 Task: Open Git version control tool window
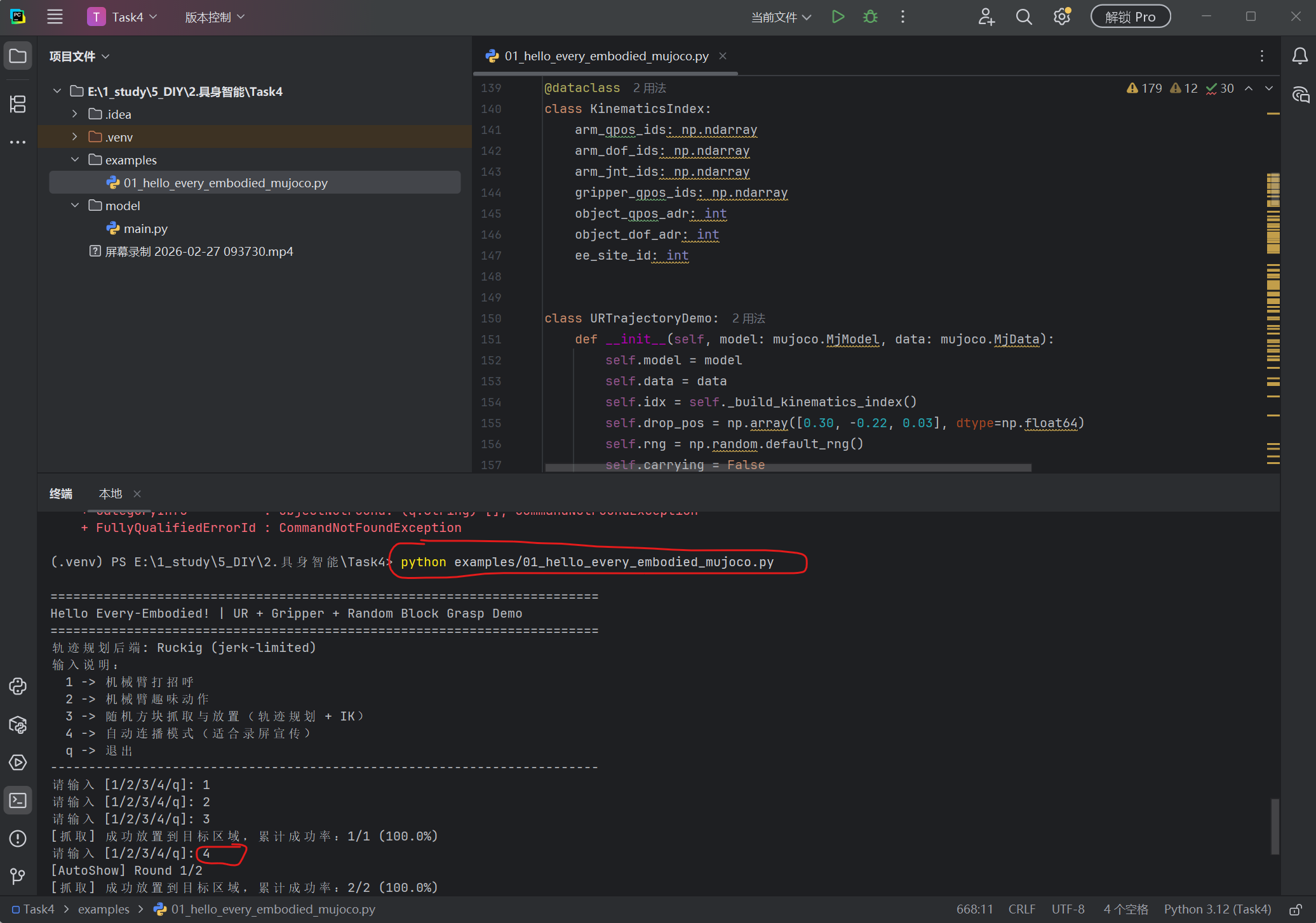pyautogui.click(x=18, y=877)
